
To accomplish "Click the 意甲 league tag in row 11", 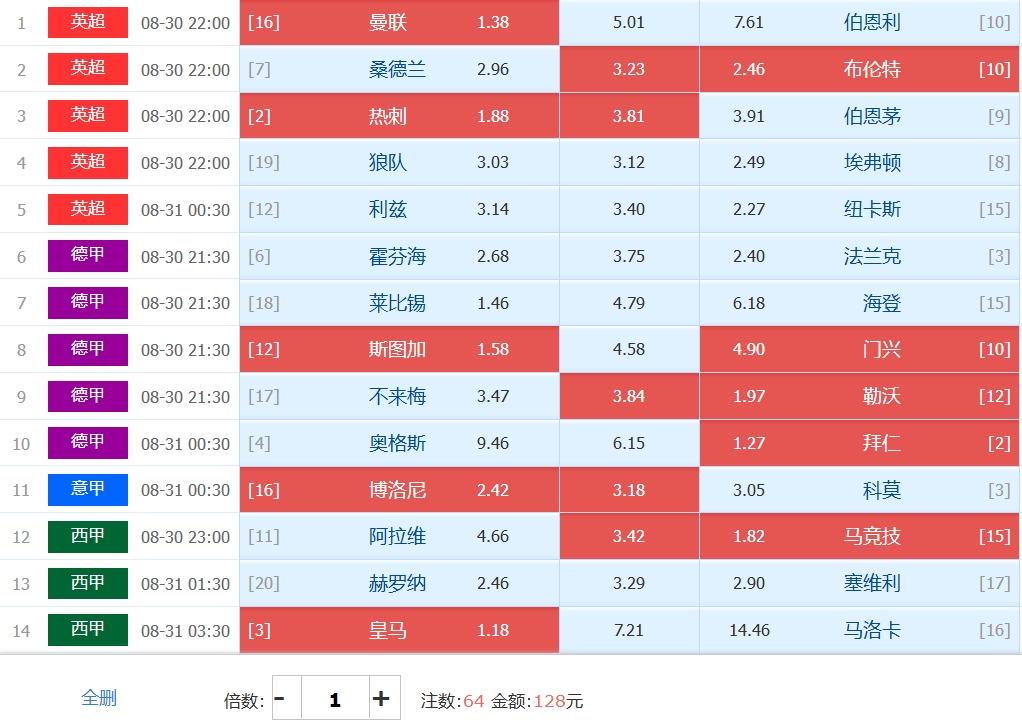I will point(88,490).
